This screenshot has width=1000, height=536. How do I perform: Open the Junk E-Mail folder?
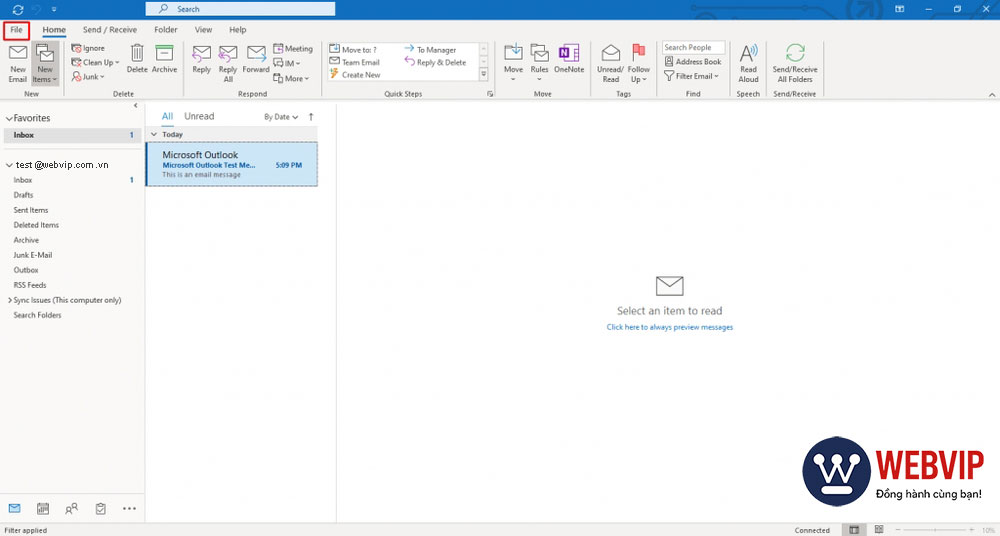(33, 255)
